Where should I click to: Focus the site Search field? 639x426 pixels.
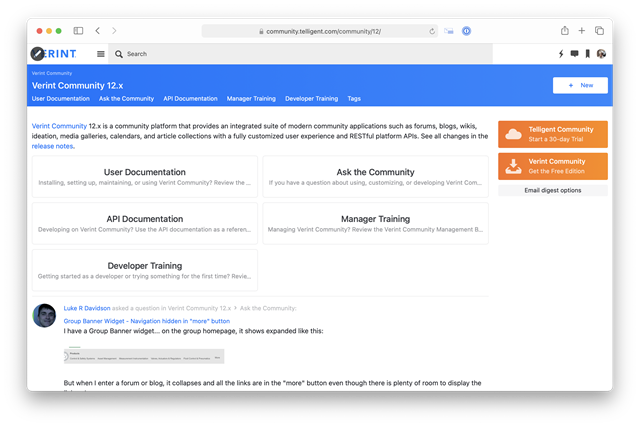coord(300,54)
